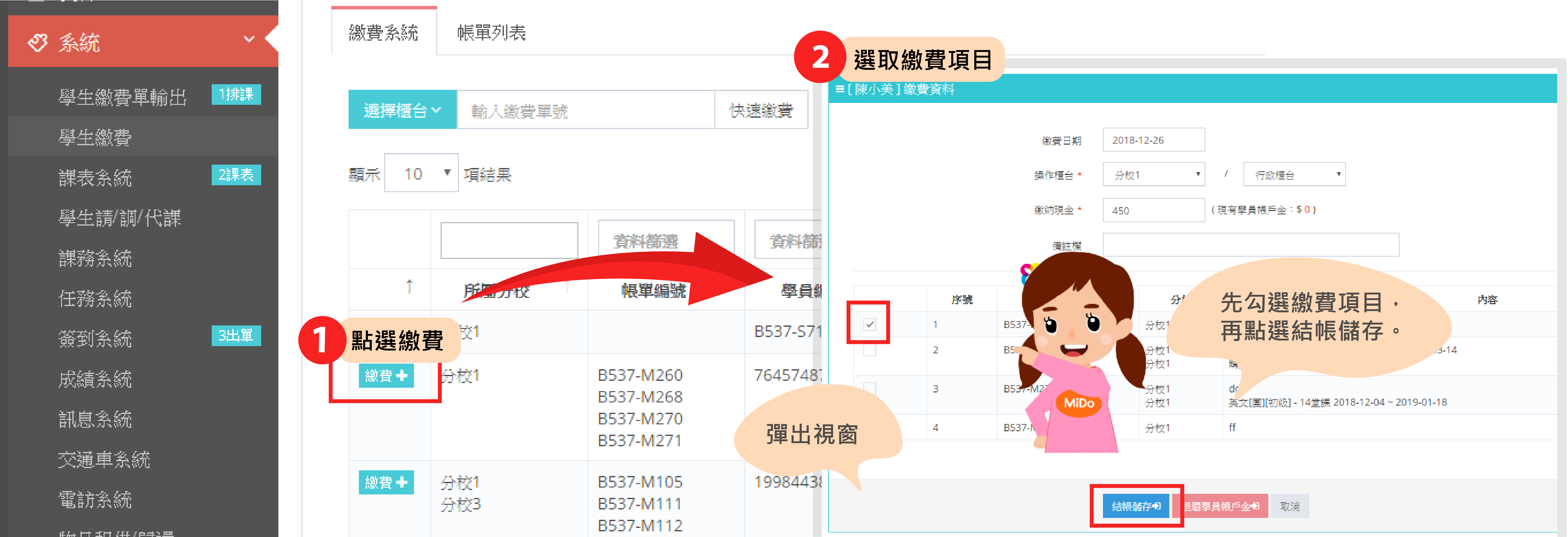Image resolution: width=1568 pixels, height=537 pixels.
Task: Click the menu icon beside 陳小美 繳費資料
Action: click(x=840, y=89)
